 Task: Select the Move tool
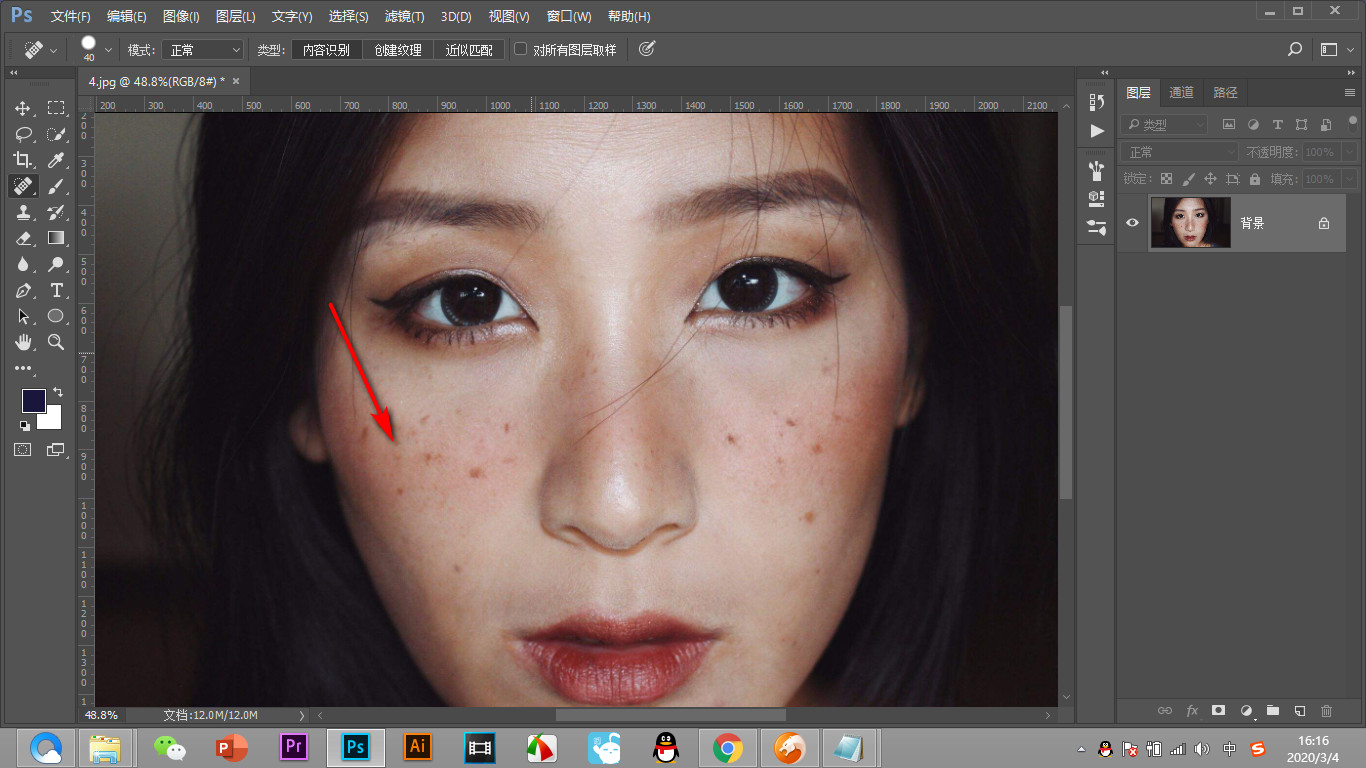pos(23,108)
